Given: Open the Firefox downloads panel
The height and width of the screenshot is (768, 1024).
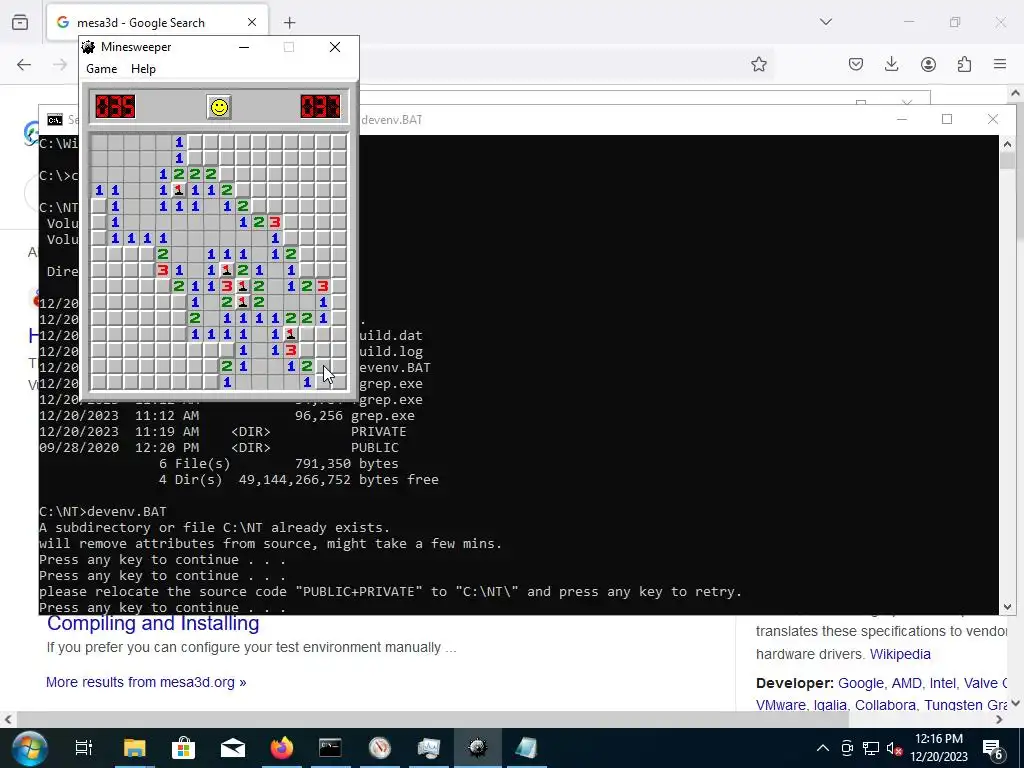Looking at the screenshot, I should pos(891,64).
